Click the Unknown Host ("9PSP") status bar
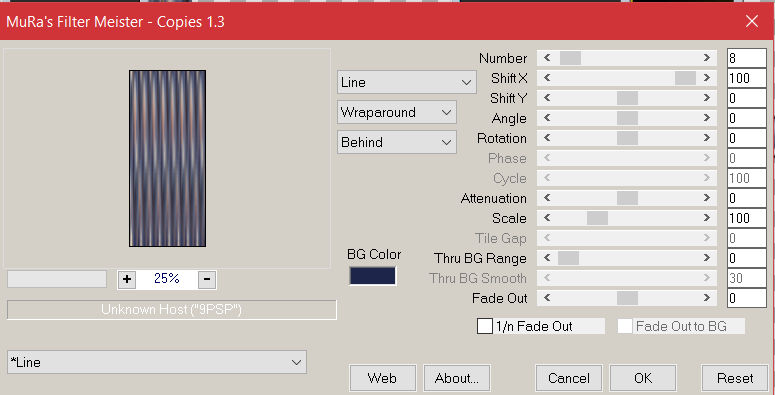Image resolution: width=775 pixels, height=395 pixels. tap(172, 310)
